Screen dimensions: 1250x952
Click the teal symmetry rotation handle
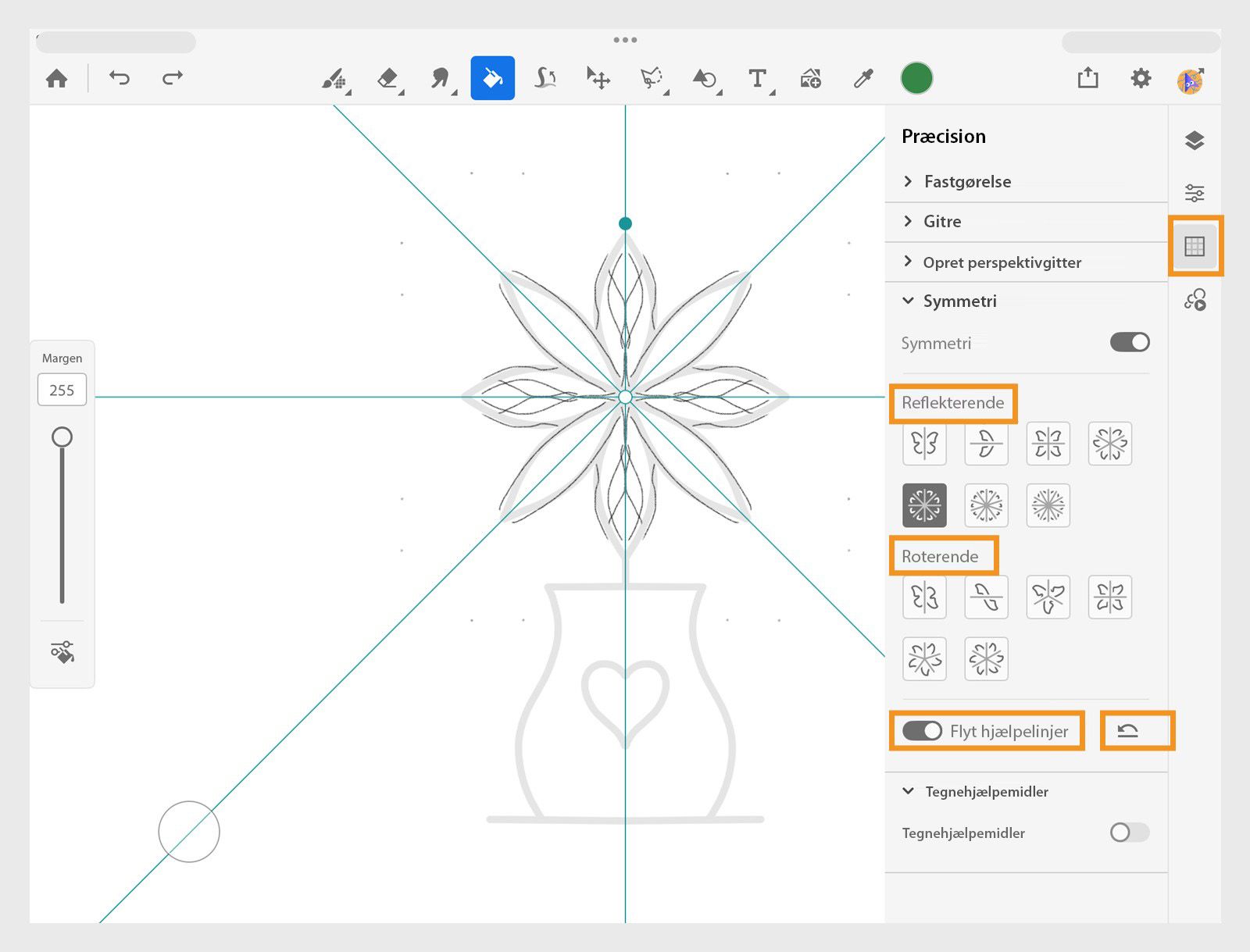(x=625, y=223)
